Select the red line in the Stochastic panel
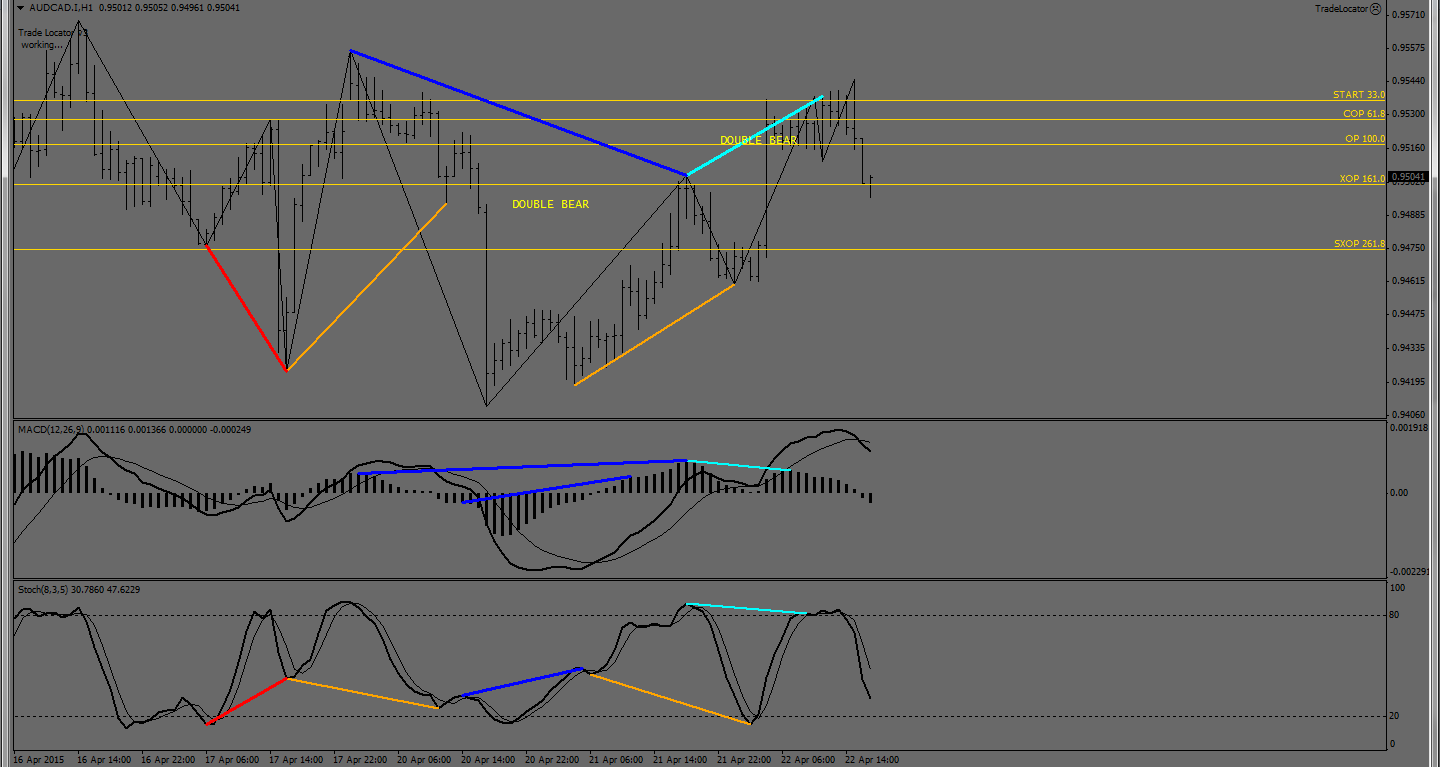 click(x=247, y=700)
